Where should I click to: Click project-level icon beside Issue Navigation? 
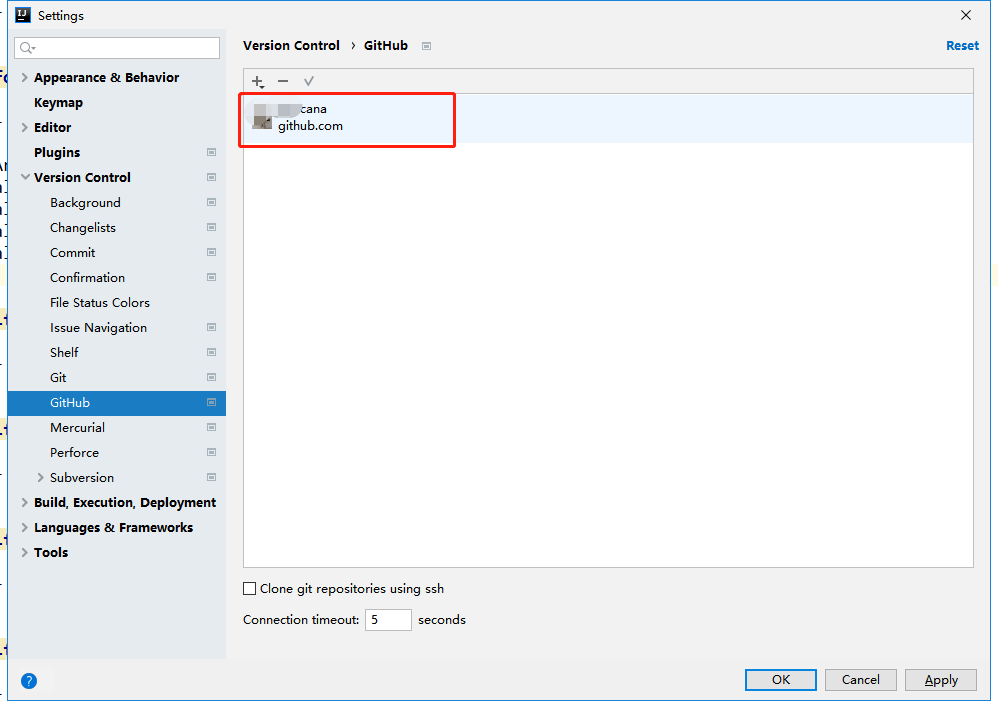tap(211, 327)
